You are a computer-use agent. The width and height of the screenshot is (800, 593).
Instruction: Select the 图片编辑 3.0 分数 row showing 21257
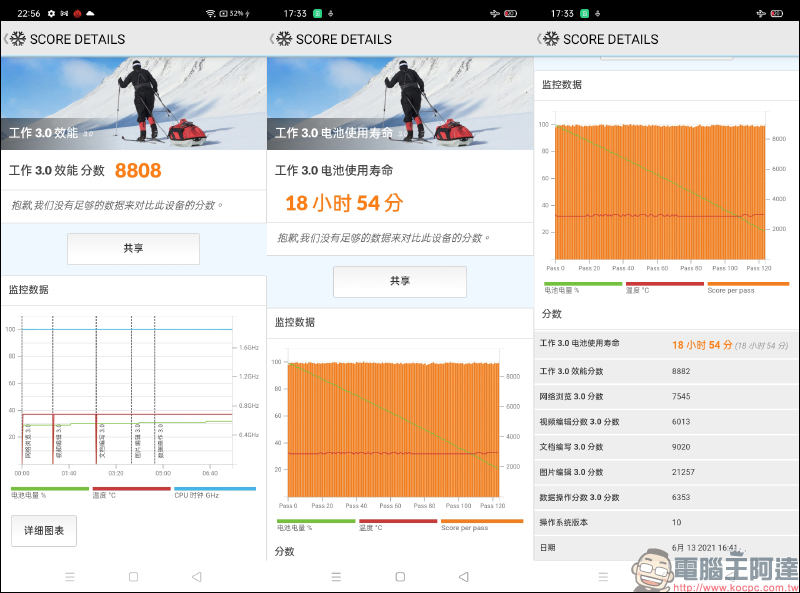[666, 472]
